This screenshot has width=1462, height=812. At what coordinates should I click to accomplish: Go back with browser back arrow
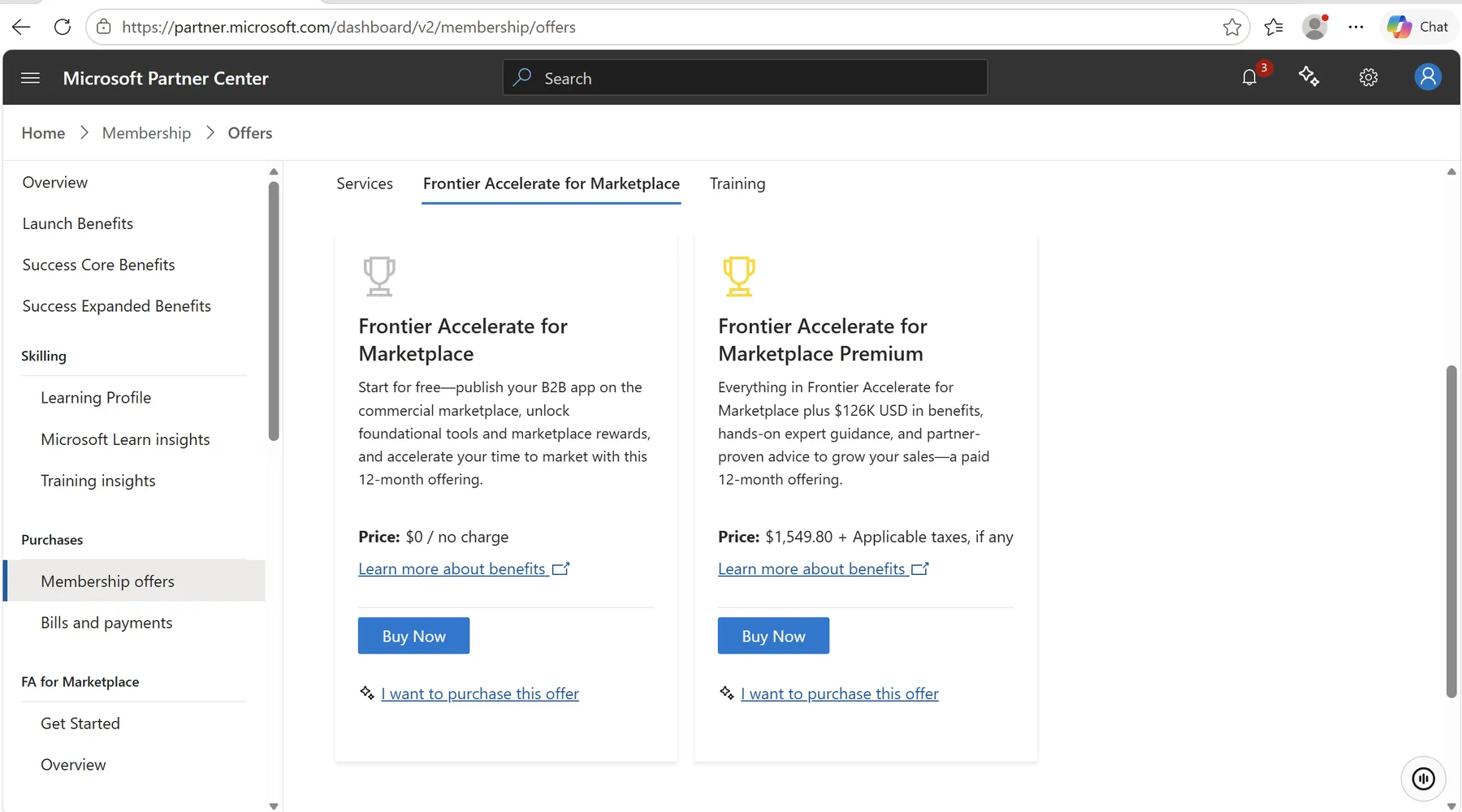point(21,27)
